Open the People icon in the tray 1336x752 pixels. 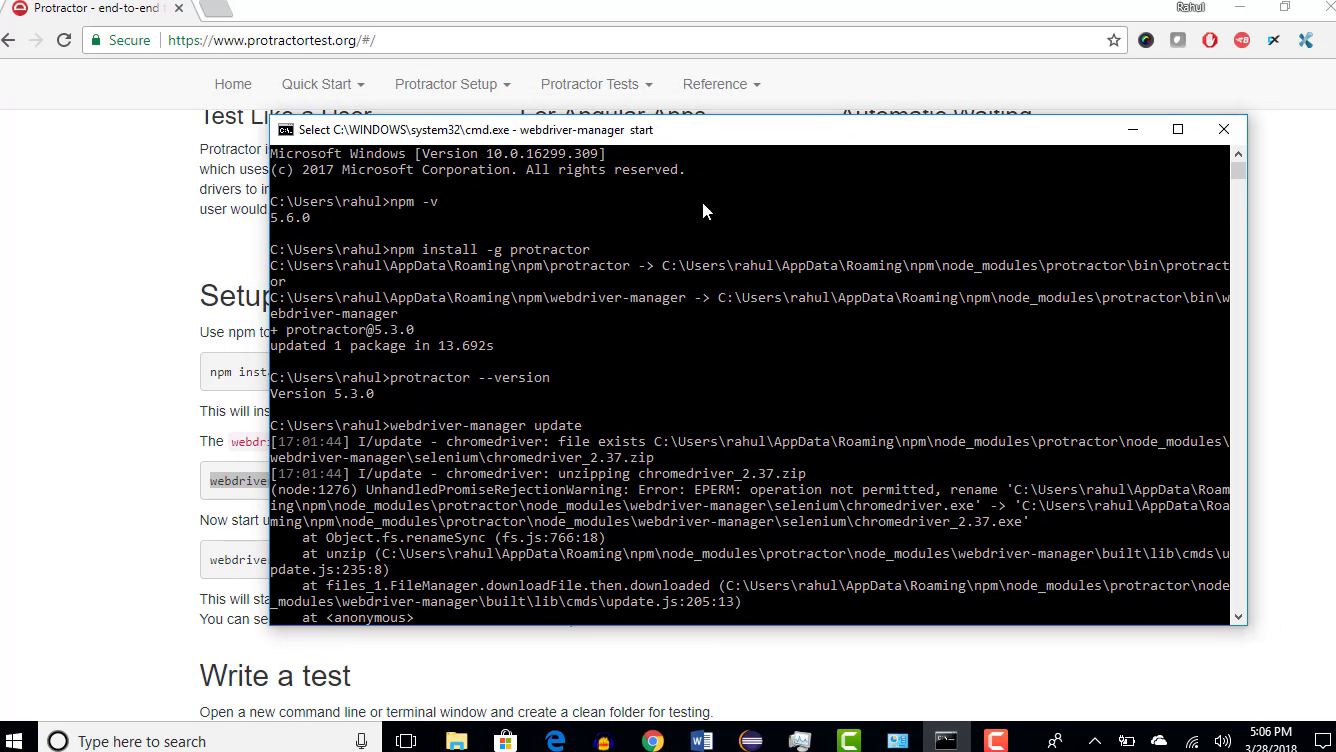click(x=1054, y=741)
